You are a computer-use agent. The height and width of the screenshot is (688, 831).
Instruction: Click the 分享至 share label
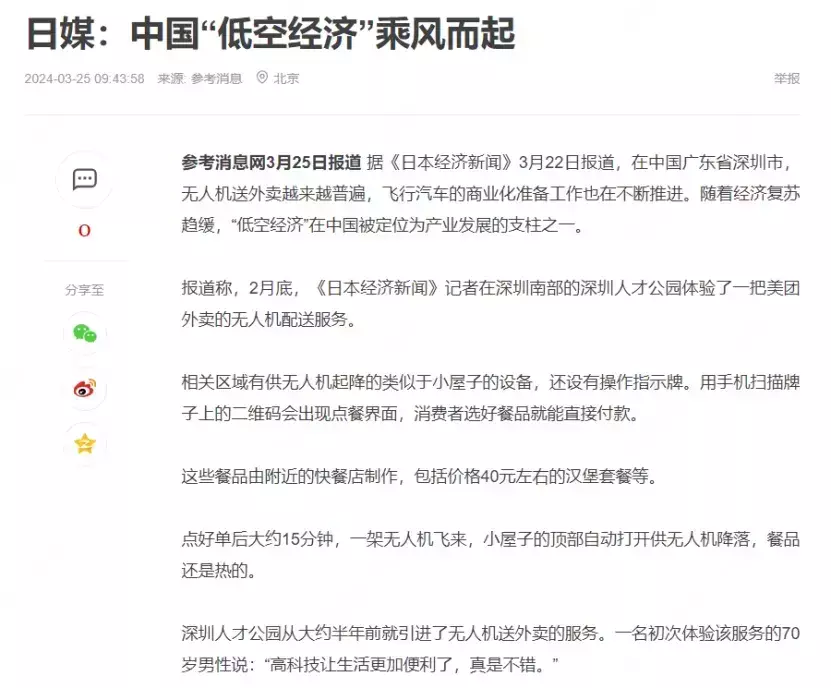tap(84, 290)
